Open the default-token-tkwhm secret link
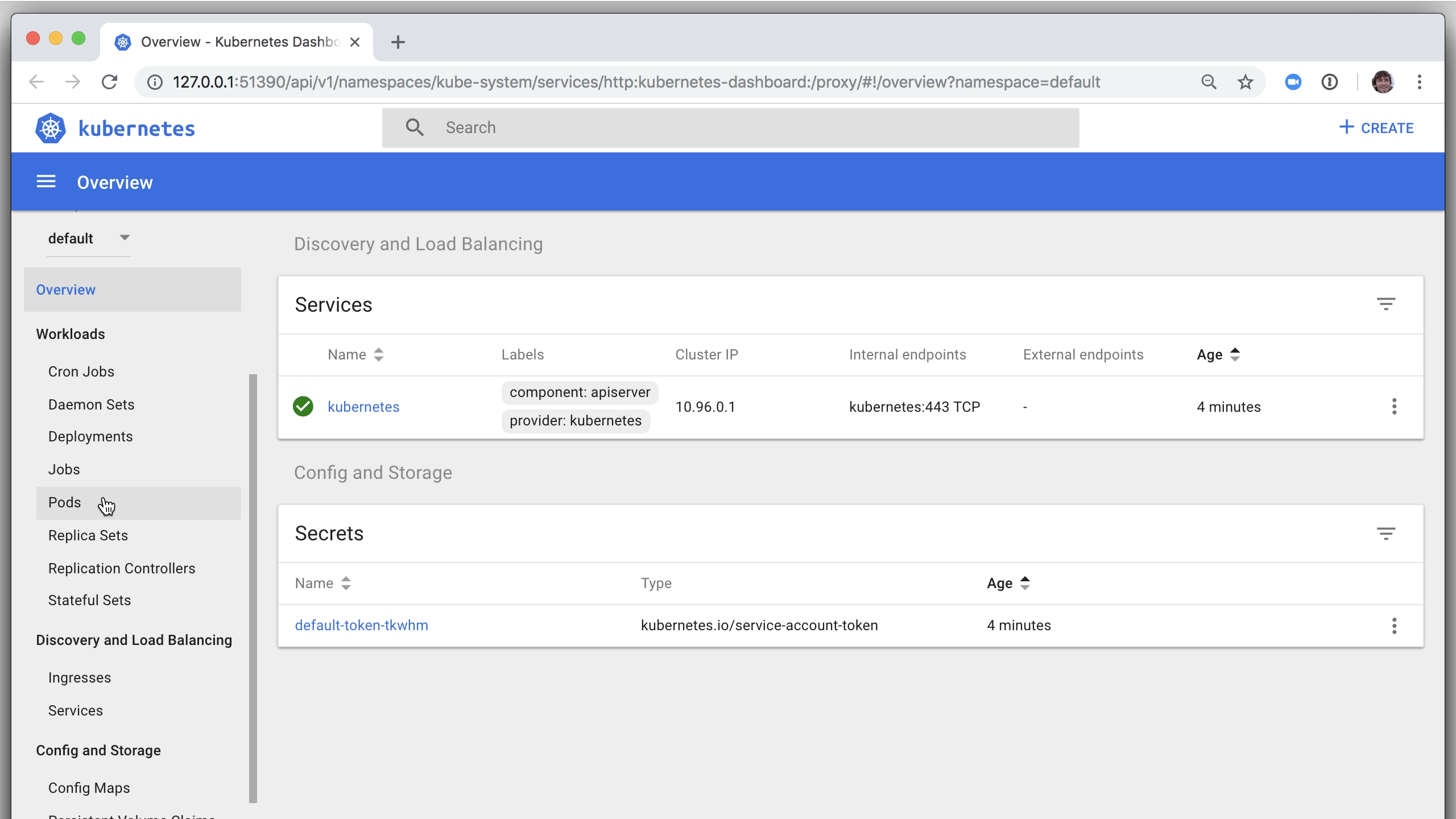Image resolution: width=1456 pixels, height=819 pixels. (362, 625)
